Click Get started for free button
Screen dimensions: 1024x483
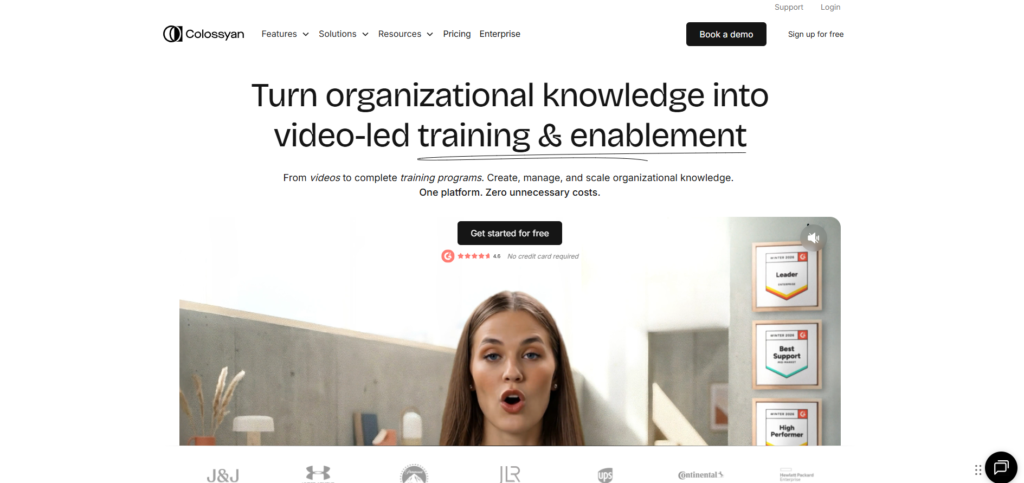point(509,233)
